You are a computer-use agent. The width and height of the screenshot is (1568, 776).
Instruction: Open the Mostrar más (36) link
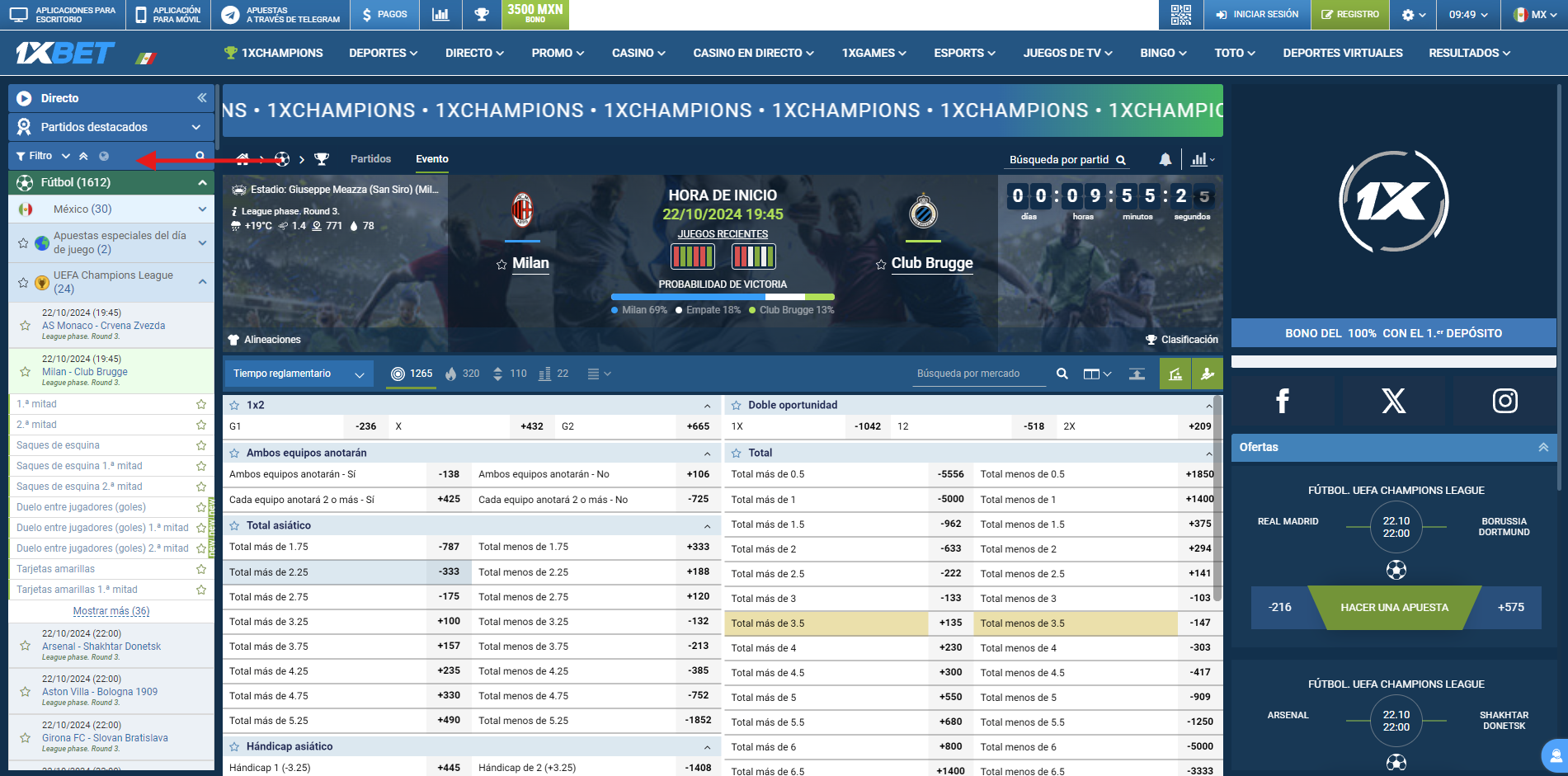click(x=111, y=611)
